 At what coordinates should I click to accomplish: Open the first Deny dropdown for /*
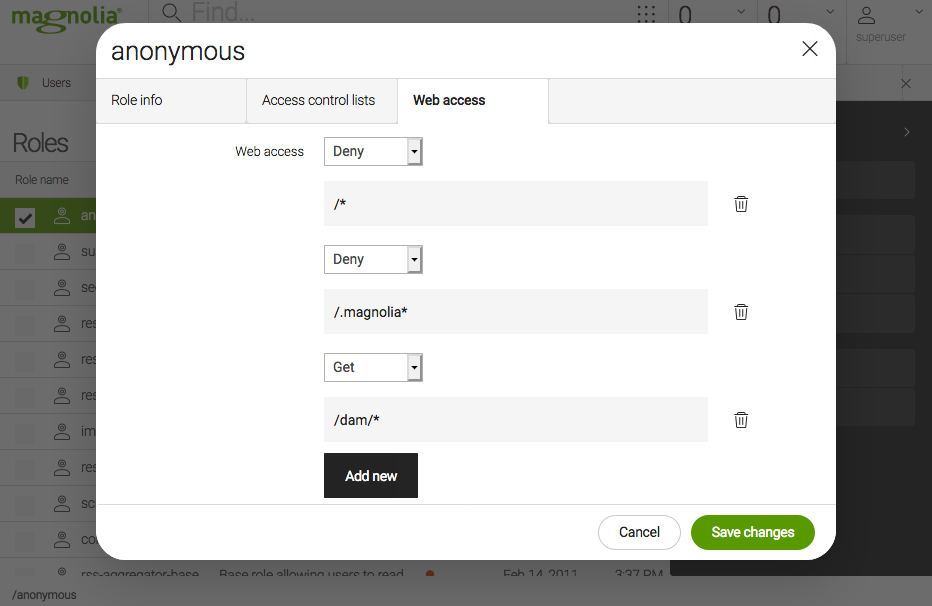click(x=373, y=152)
